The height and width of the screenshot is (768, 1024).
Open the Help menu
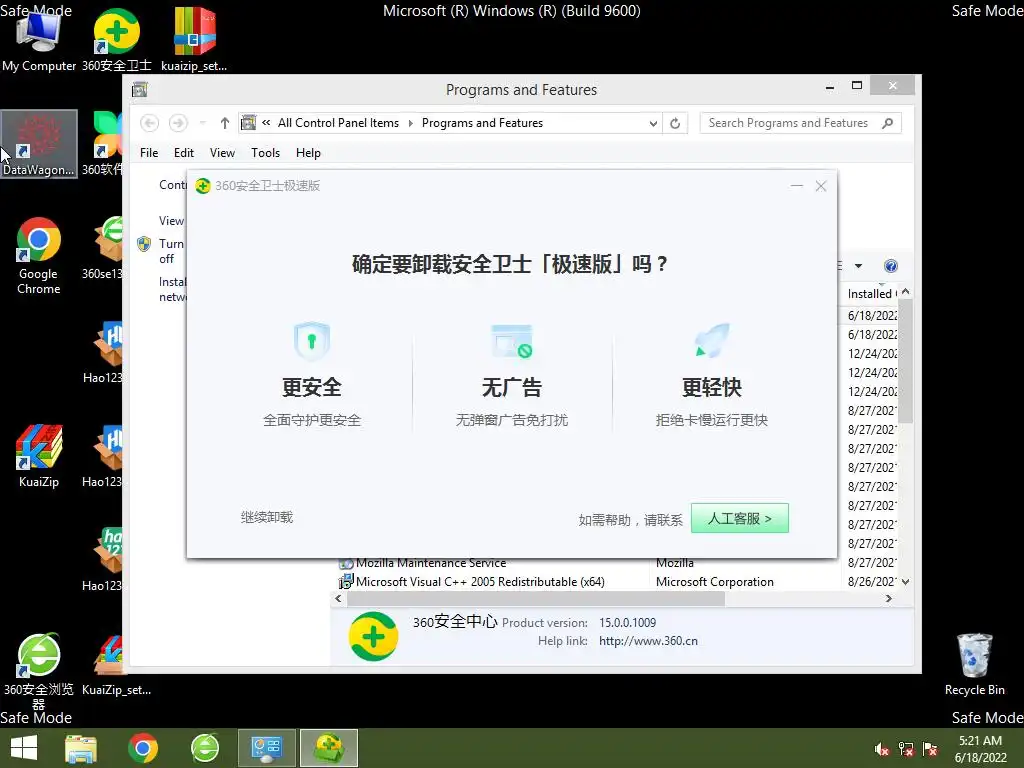(308, 153)
